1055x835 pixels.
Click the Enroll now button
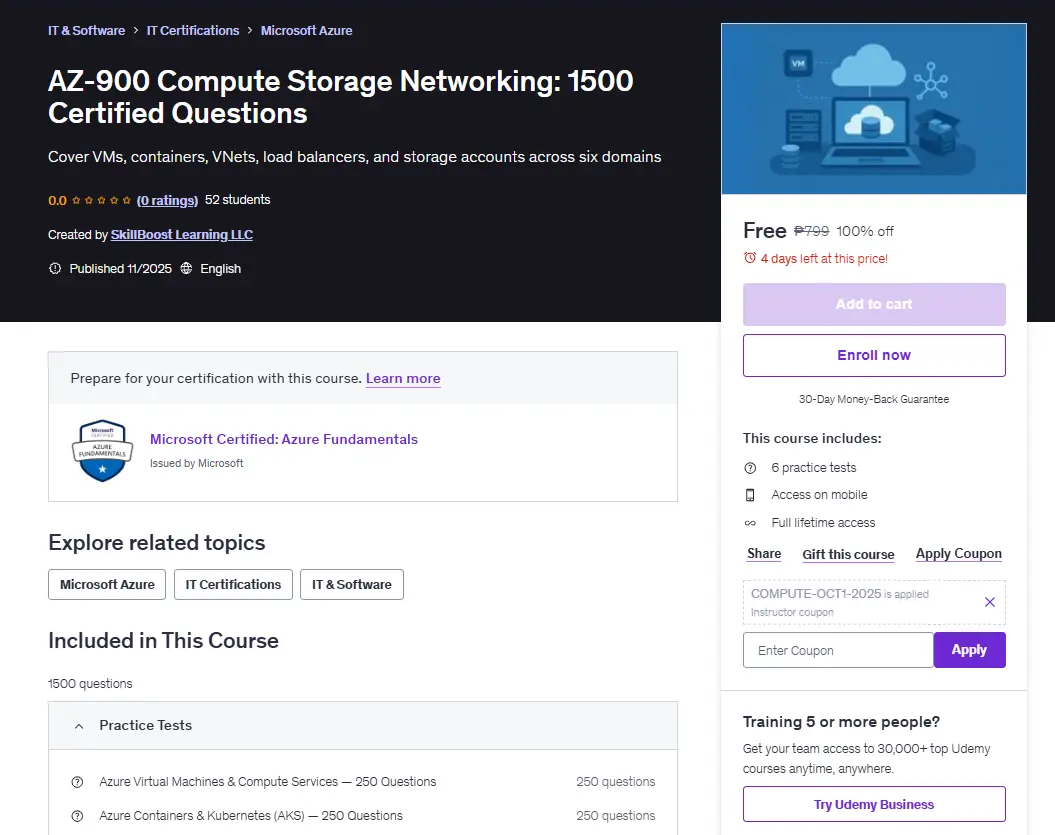[874, 355]
